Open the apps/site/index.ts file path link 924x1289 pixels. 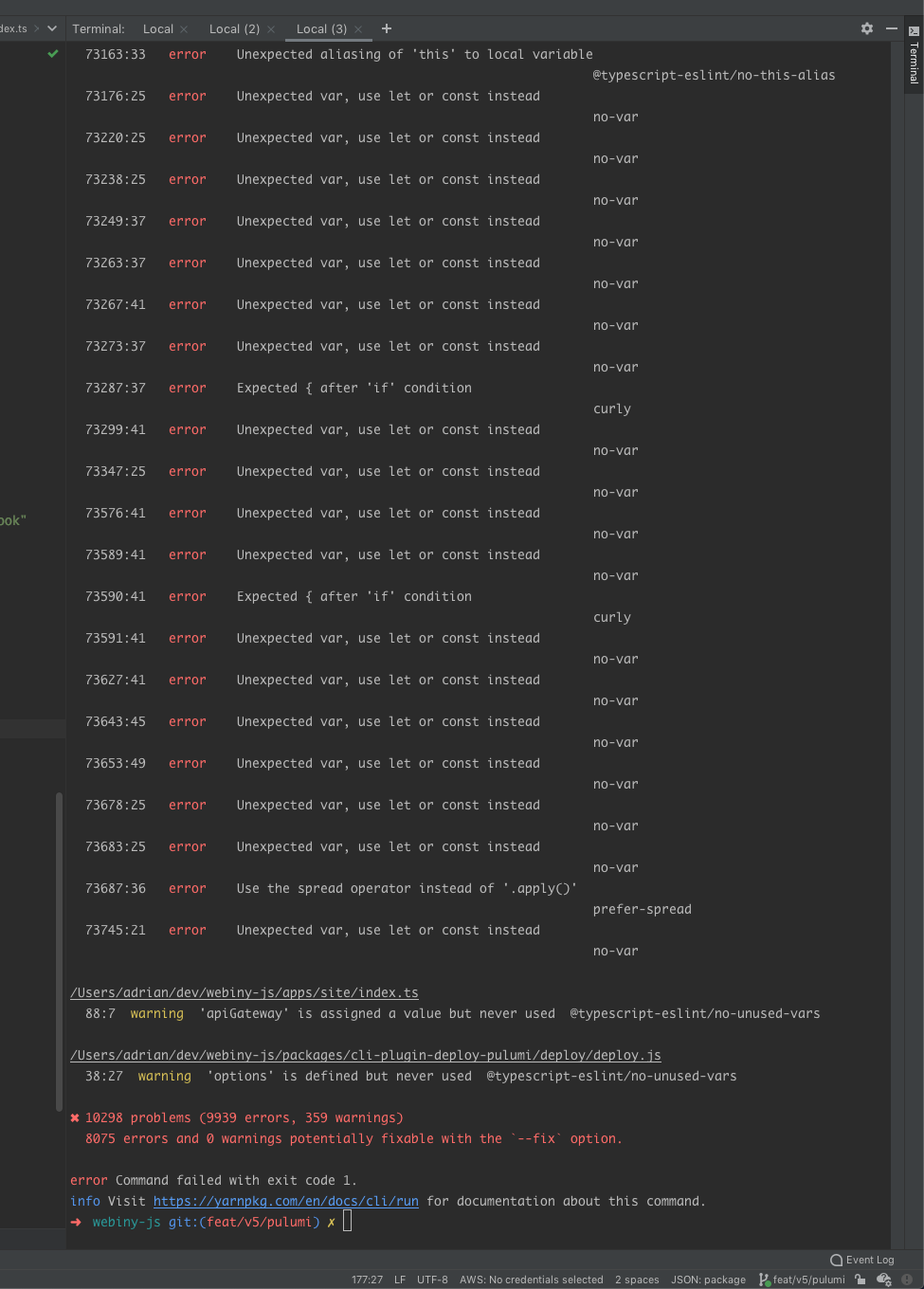pyautogui.click(x=245, y=992)
